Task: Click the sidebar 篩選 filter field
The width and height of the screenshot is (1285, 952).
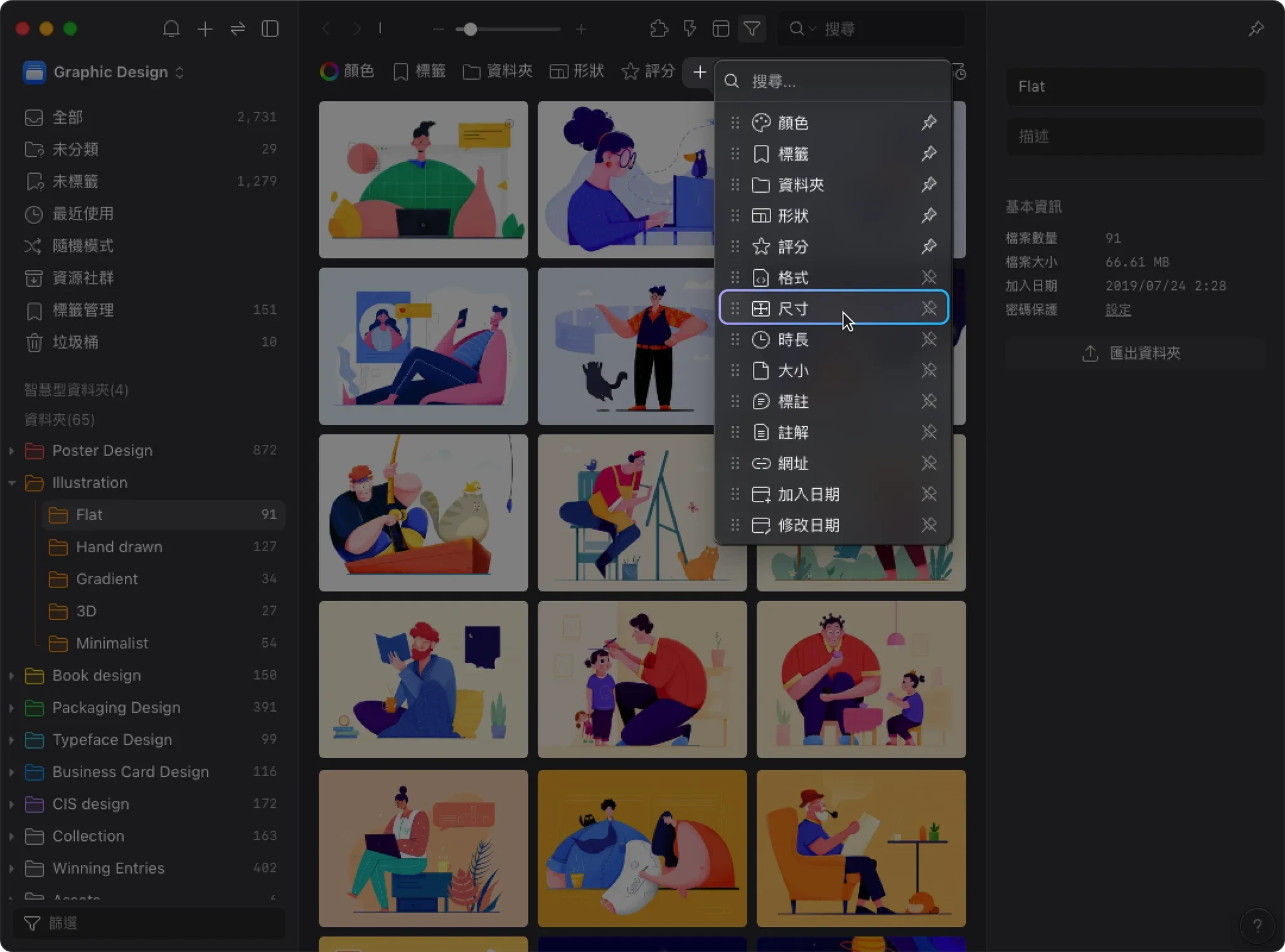Action: pyautogui.click(x=149, y=923)
